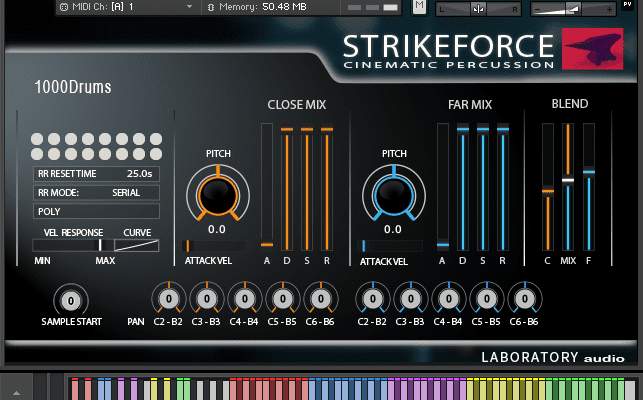
Task: Click the Sample Start knob
Action: (72, 299)
